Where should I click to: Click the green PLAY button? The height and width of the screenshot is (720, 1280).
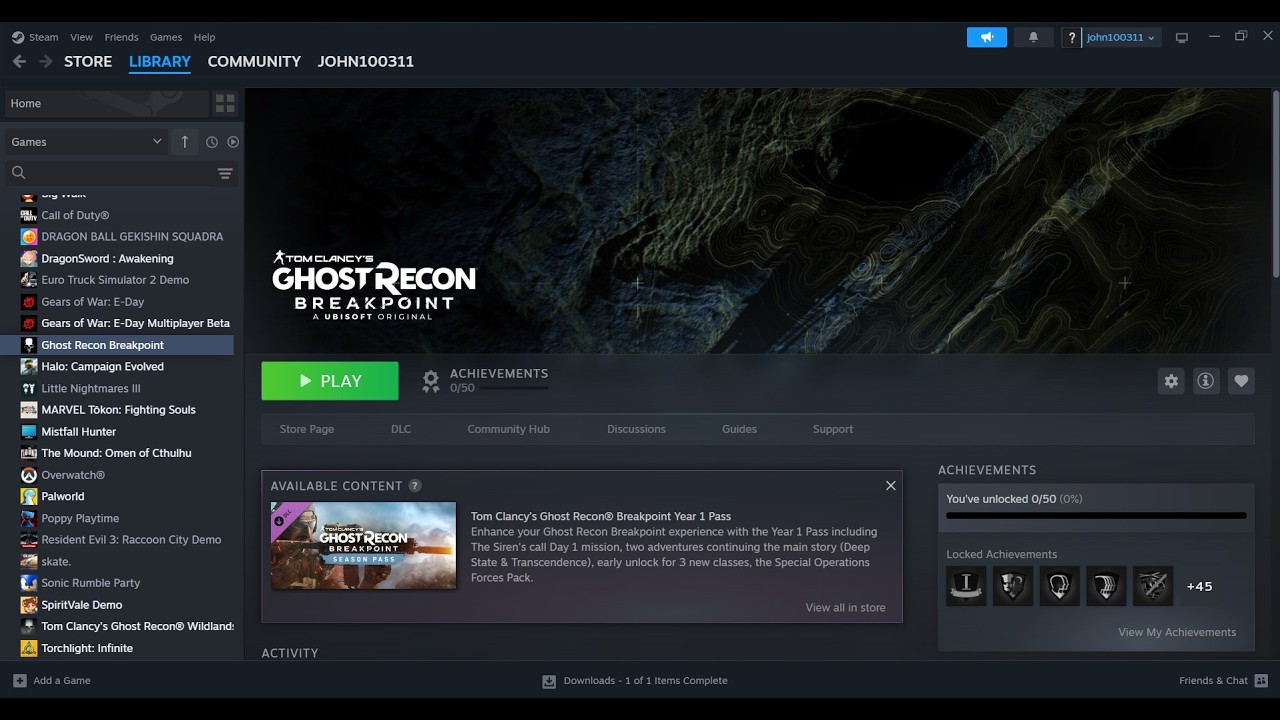tap(330, 381)
